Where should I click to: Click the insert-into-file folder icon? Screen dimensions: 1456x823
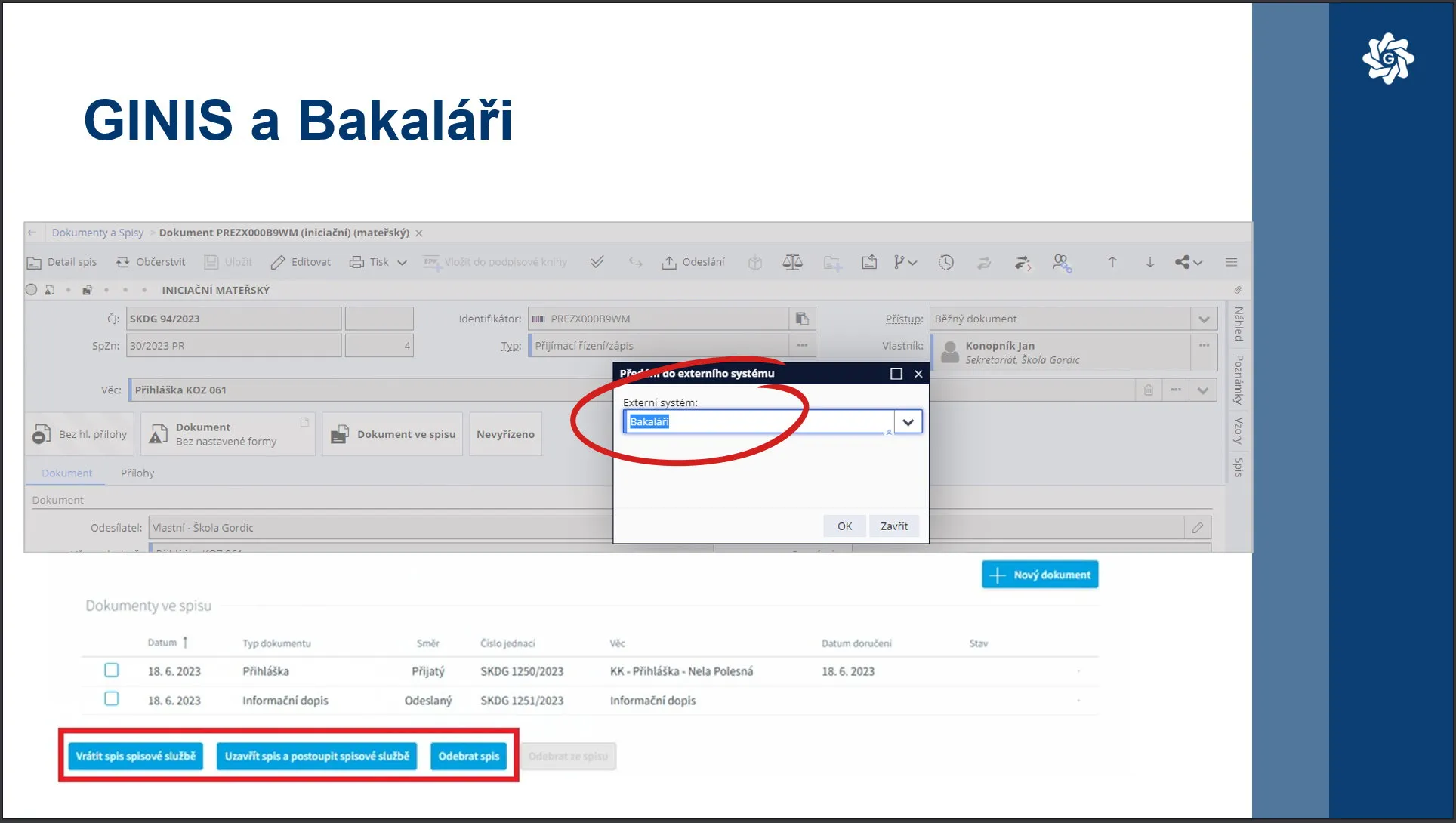pyautogui.click(x=869, y=262)
